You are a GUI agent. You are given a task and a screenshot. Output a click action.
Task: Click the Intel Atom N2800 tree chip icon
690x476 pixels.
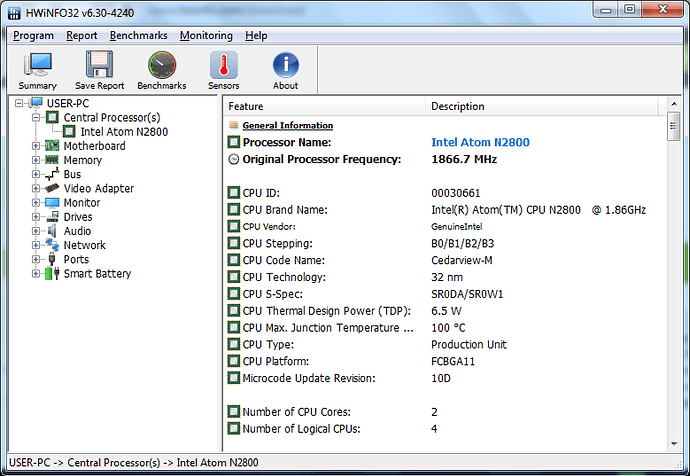(x=69, y=132)
